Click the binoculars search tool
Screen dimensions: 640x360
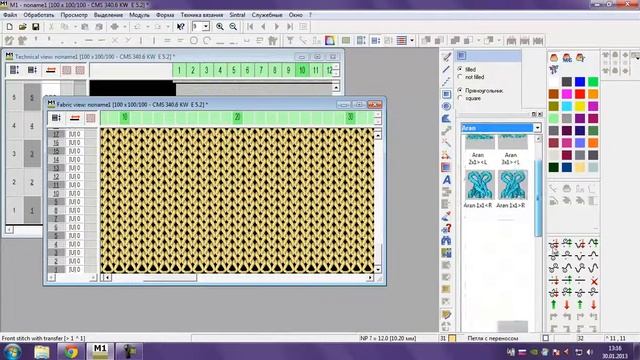pyautogui.click(x=447, y=241)
